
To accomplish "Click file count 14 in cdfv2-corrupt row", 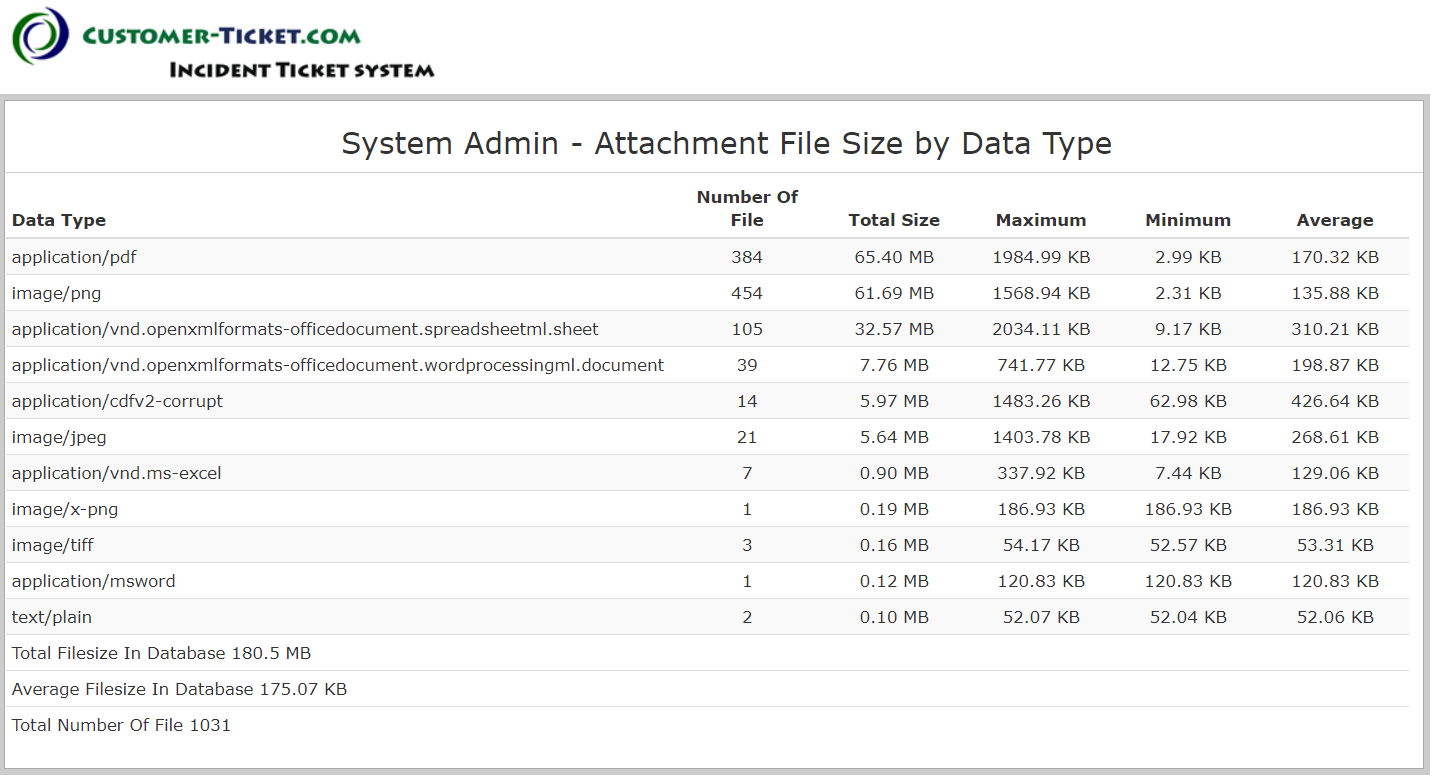I will coord(747,401).
